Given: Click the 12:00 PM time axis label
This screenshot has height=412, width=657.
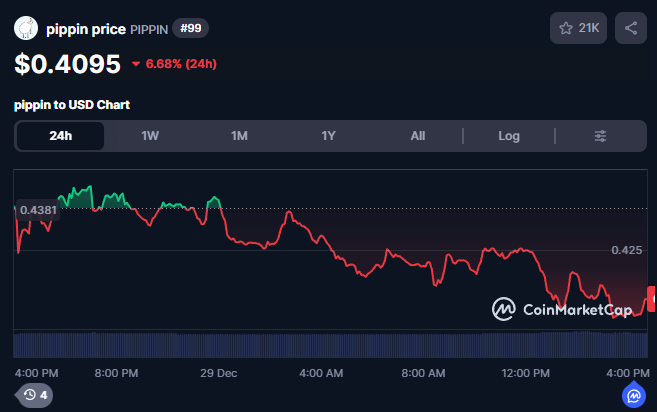Looking at the screenshot, I should 525,373.
